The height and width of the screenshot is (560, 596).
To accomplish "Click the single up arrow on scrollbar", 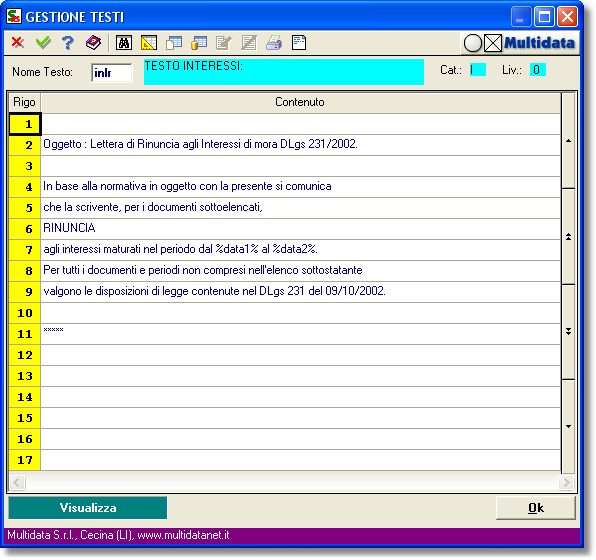I will [568, 141].
